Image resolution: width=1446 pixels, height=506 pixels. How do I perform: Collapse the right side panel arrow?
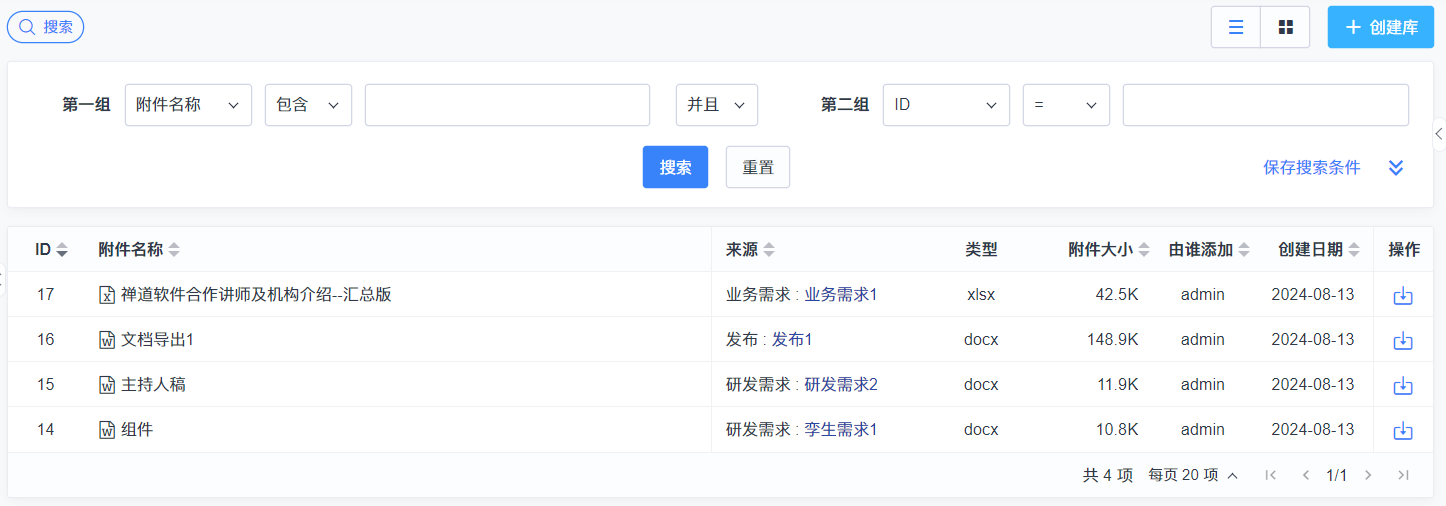point(1439,133)
